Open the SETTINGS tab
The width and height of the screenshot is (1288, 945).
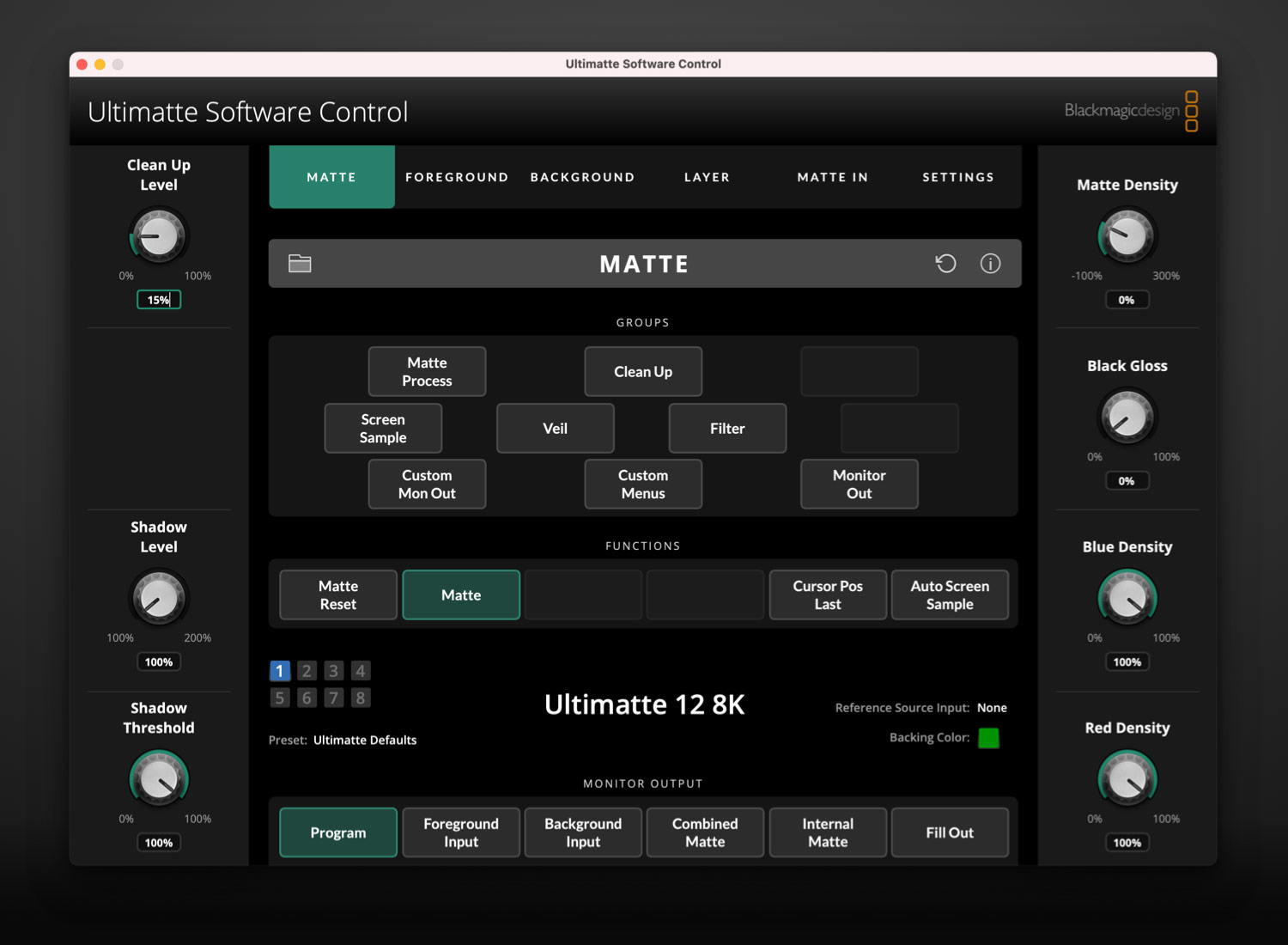[x=958, y=177]
